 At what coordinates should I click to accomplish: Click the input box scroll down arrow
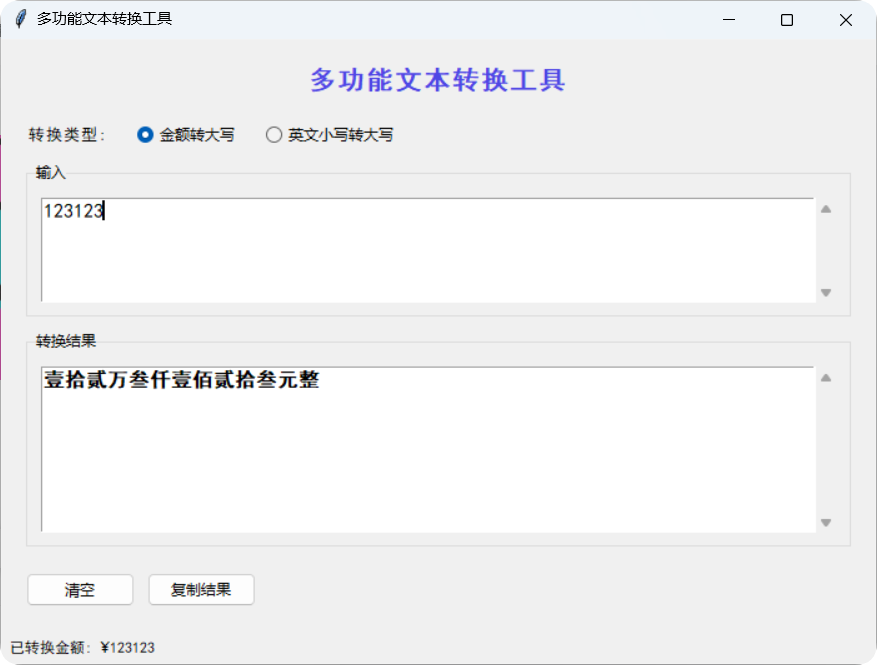(x=826, y=293)
